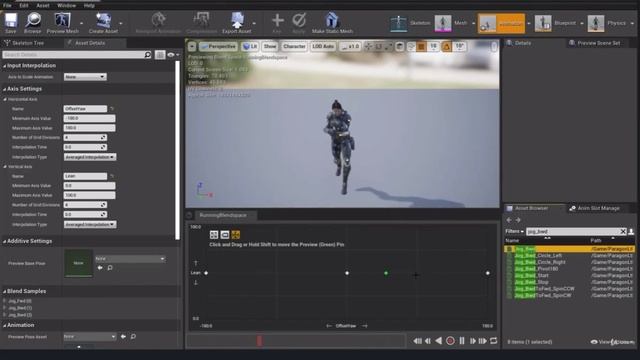Collapse the Input Interpolation section

pos(4,66)
